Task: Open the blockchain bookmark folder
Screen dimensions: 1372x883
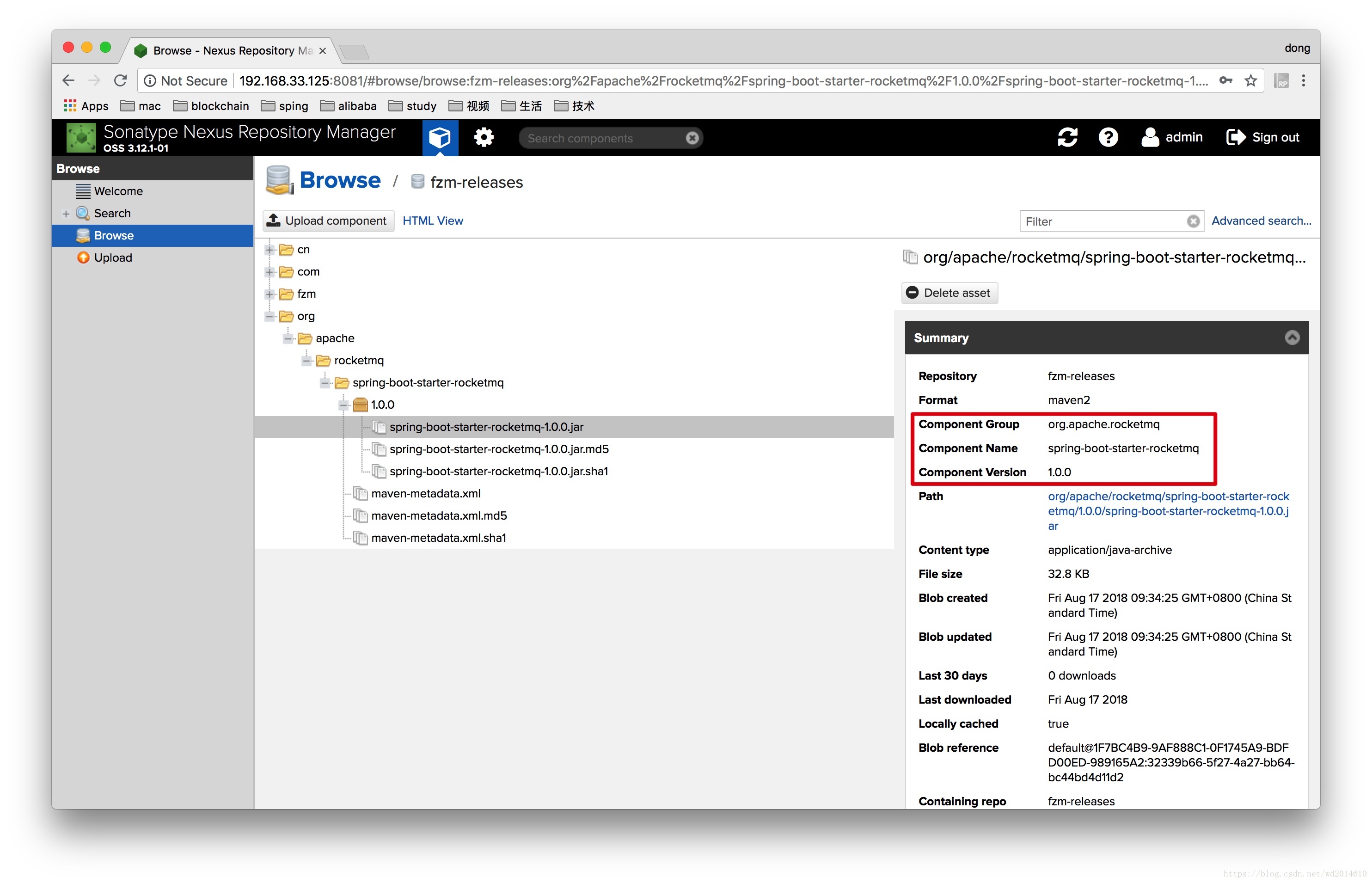Action: click(x=211, y=106)
